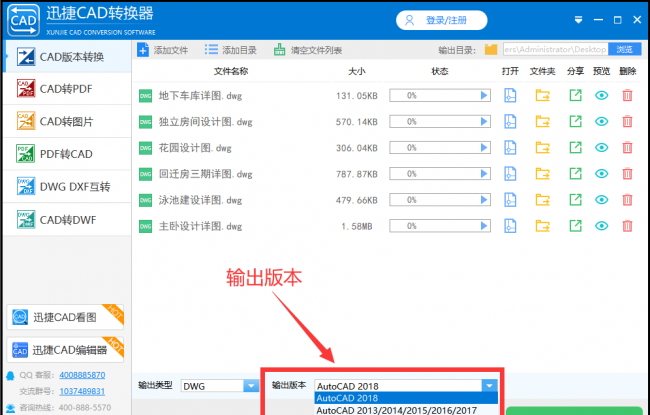The image size is (650, 415).
Task: Open file 花园设计图.dwg with its open icon
Action: tap(510, 148)
